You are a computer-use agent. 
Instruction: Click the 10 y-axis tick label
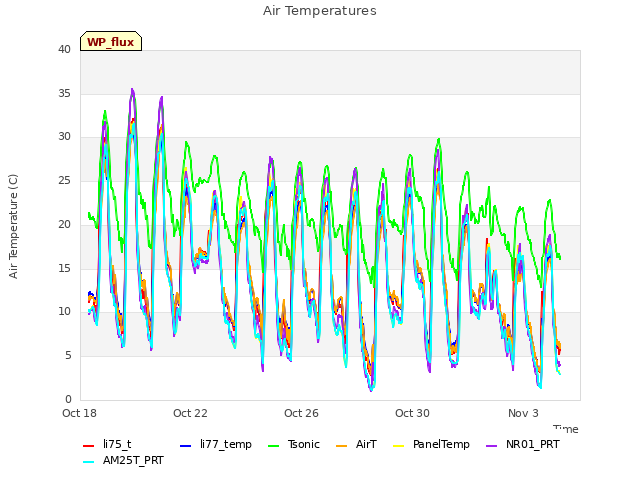click(x=64, y=311)
